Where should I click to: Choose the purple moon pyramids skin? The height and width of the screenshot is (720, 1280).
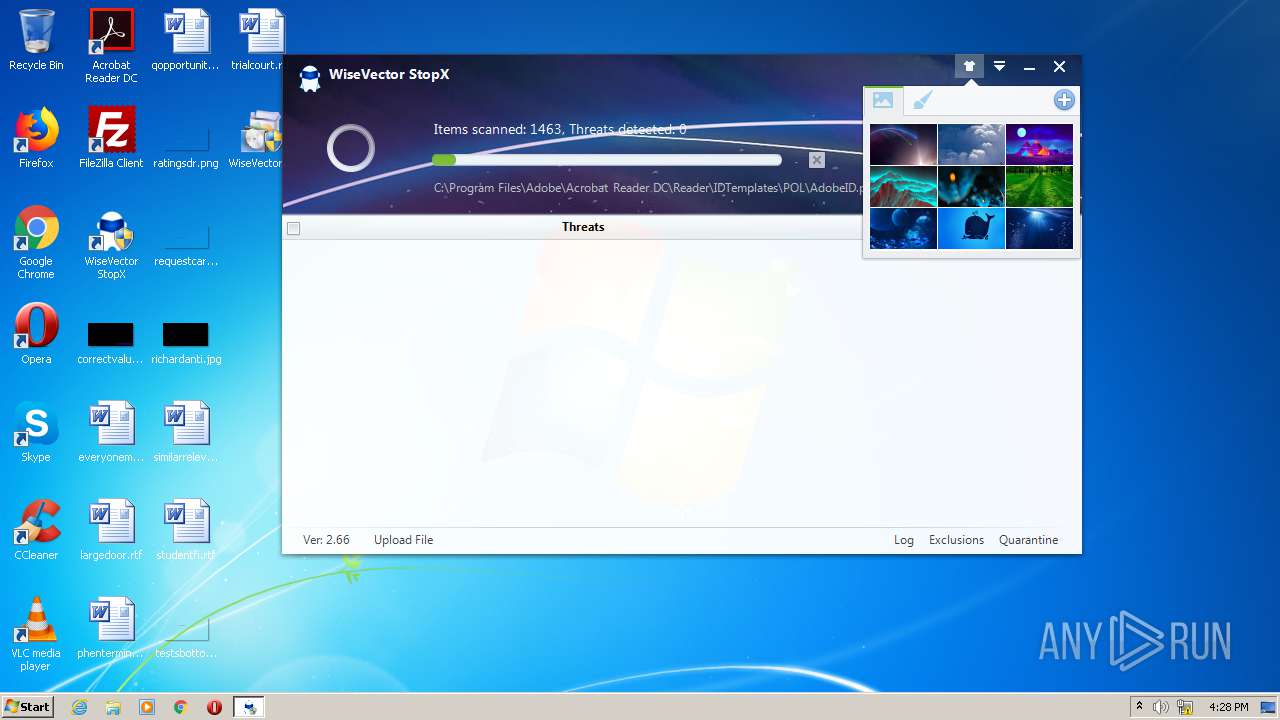point(1039,145)
